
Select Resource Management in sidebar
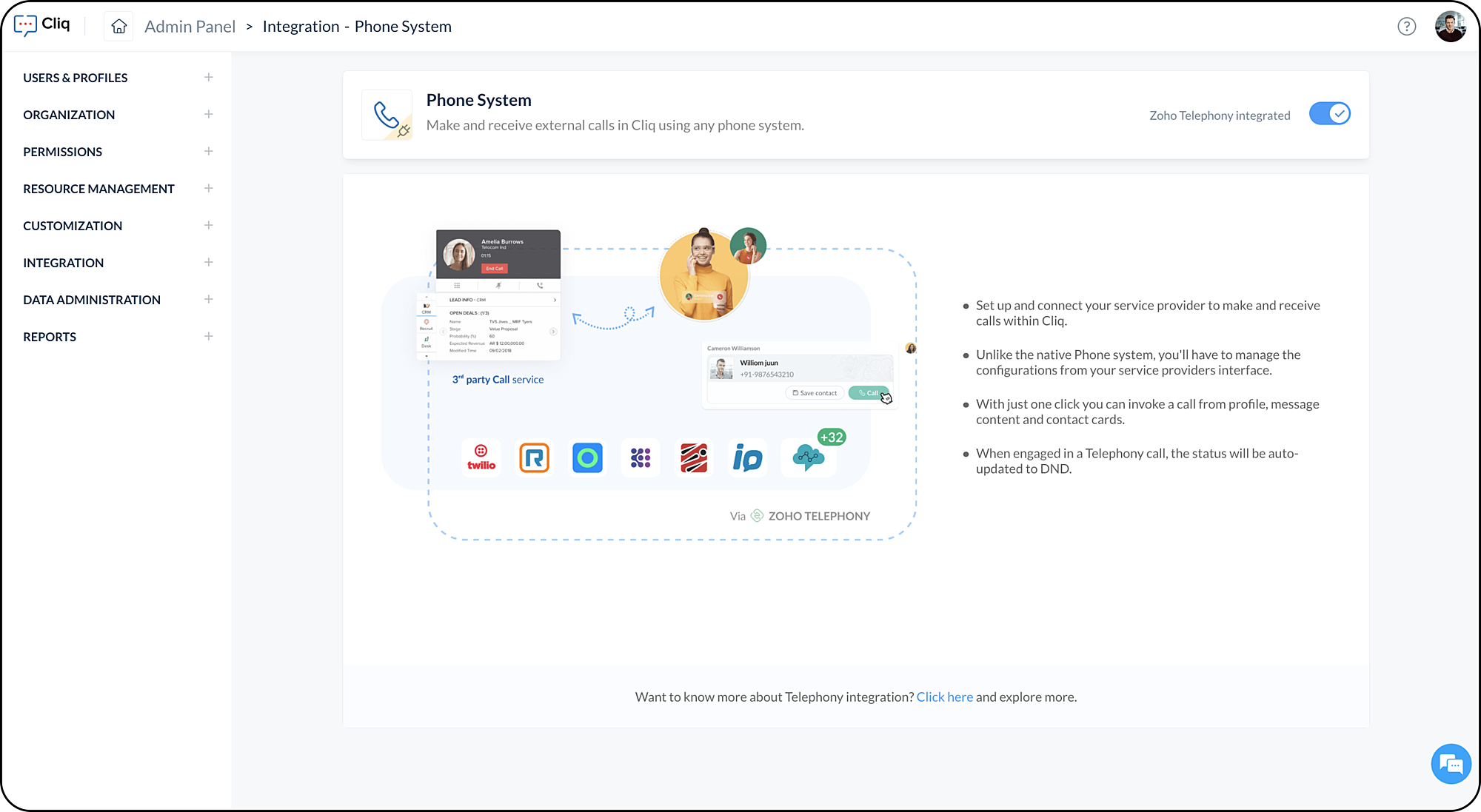(98, 189)
